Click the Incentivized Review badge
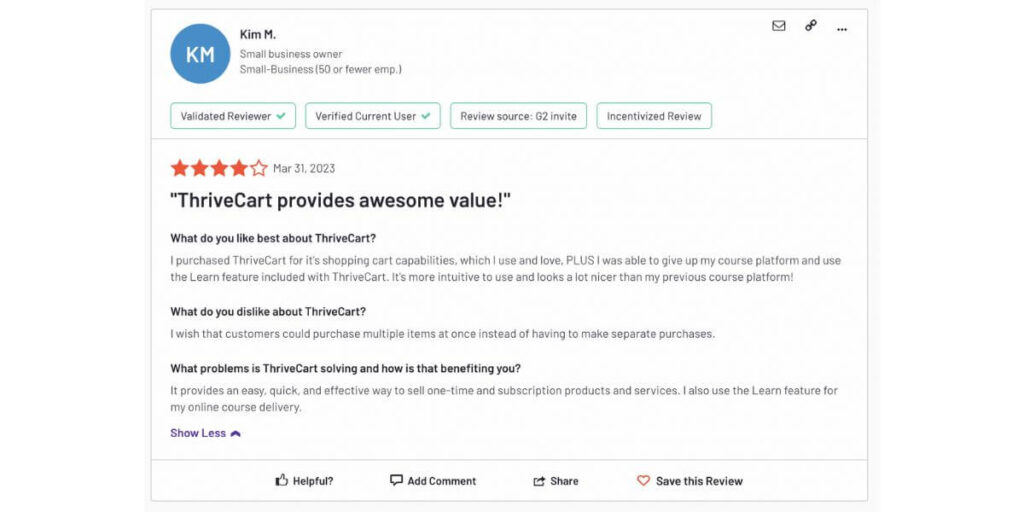 654,116
